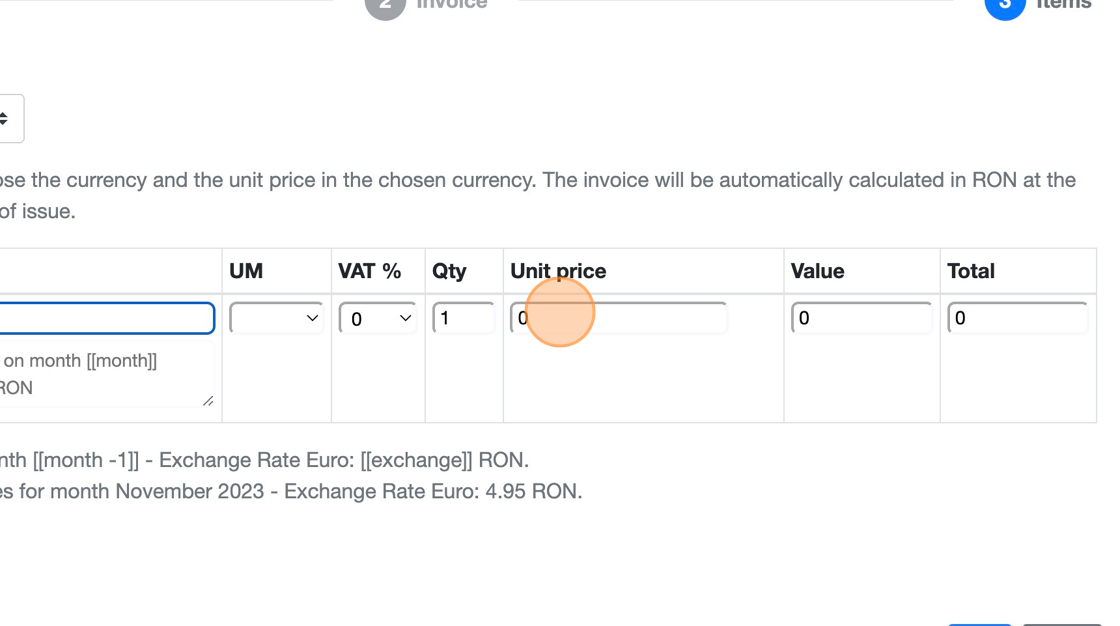Click the Unit price column header
This screenshot has width=1120, height=626.
pos(558,271)
